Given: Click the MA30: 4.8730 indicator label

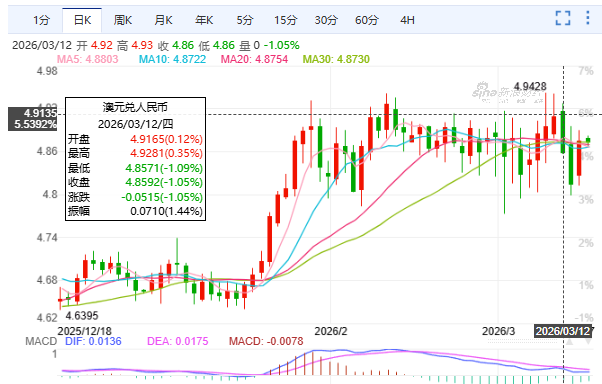Looking at the screenshot, I should (x=336, y=59).
